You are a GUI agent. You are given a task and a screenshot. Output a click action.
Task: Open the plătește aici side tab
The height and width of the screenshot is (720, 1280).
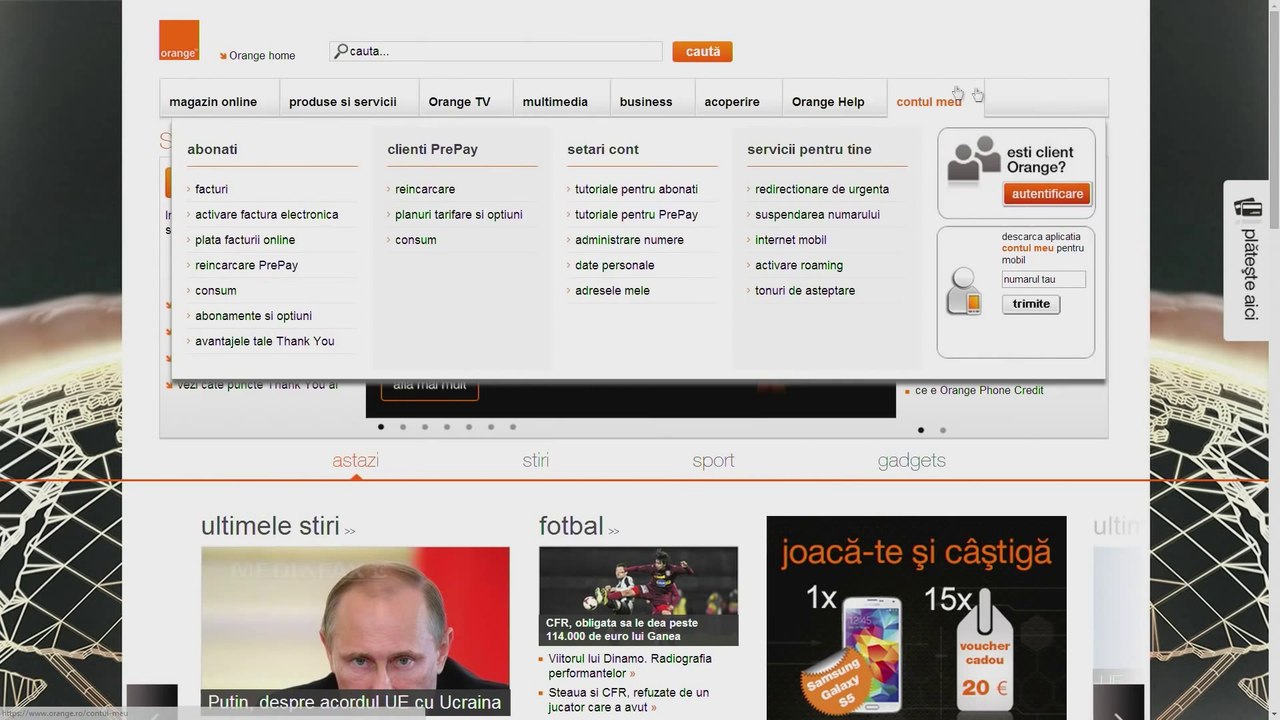click(x=1248, y=260)
